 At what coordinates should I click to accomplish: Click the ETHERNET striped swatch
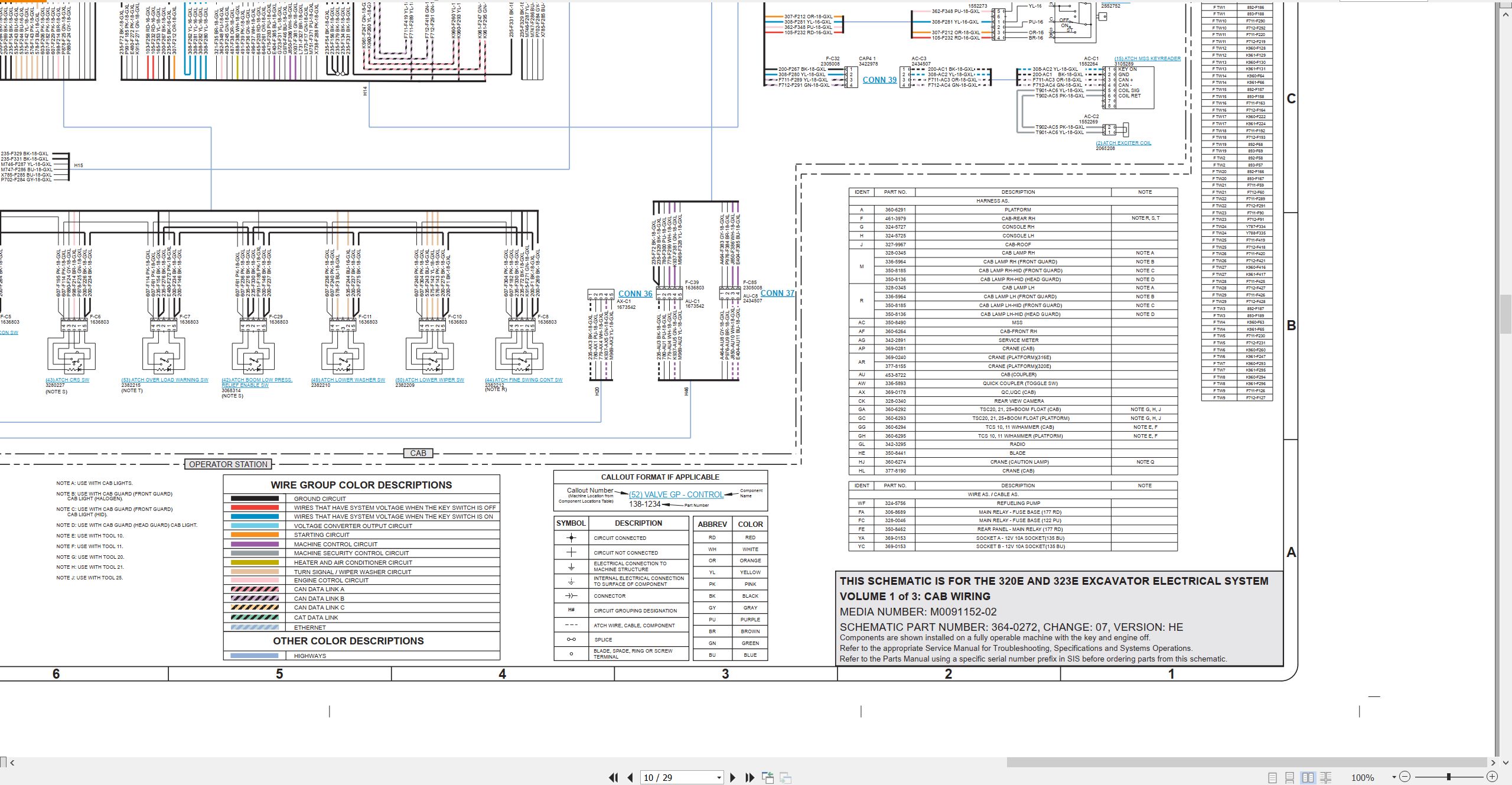point(255,627)
